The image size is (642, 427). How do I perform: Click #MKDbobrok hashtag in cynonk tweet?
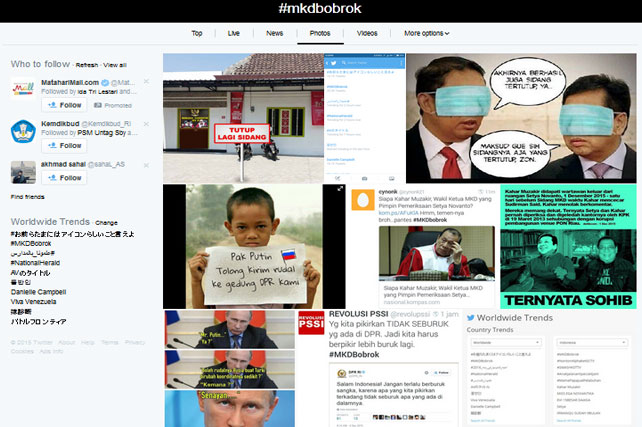(x=430, y=220)
